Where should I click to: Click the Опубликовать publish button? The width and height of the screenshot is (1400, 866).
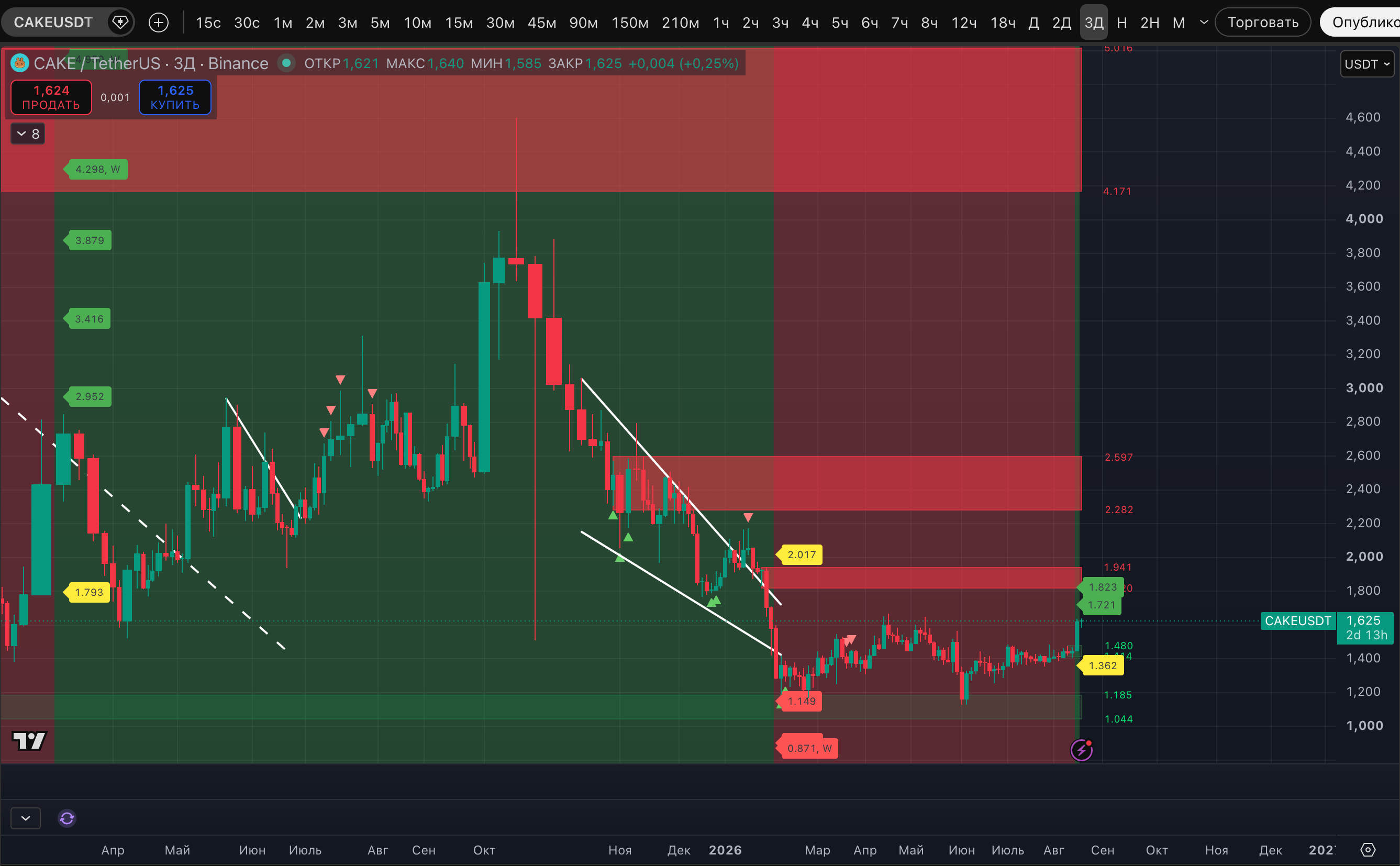tap(1361, 23)
